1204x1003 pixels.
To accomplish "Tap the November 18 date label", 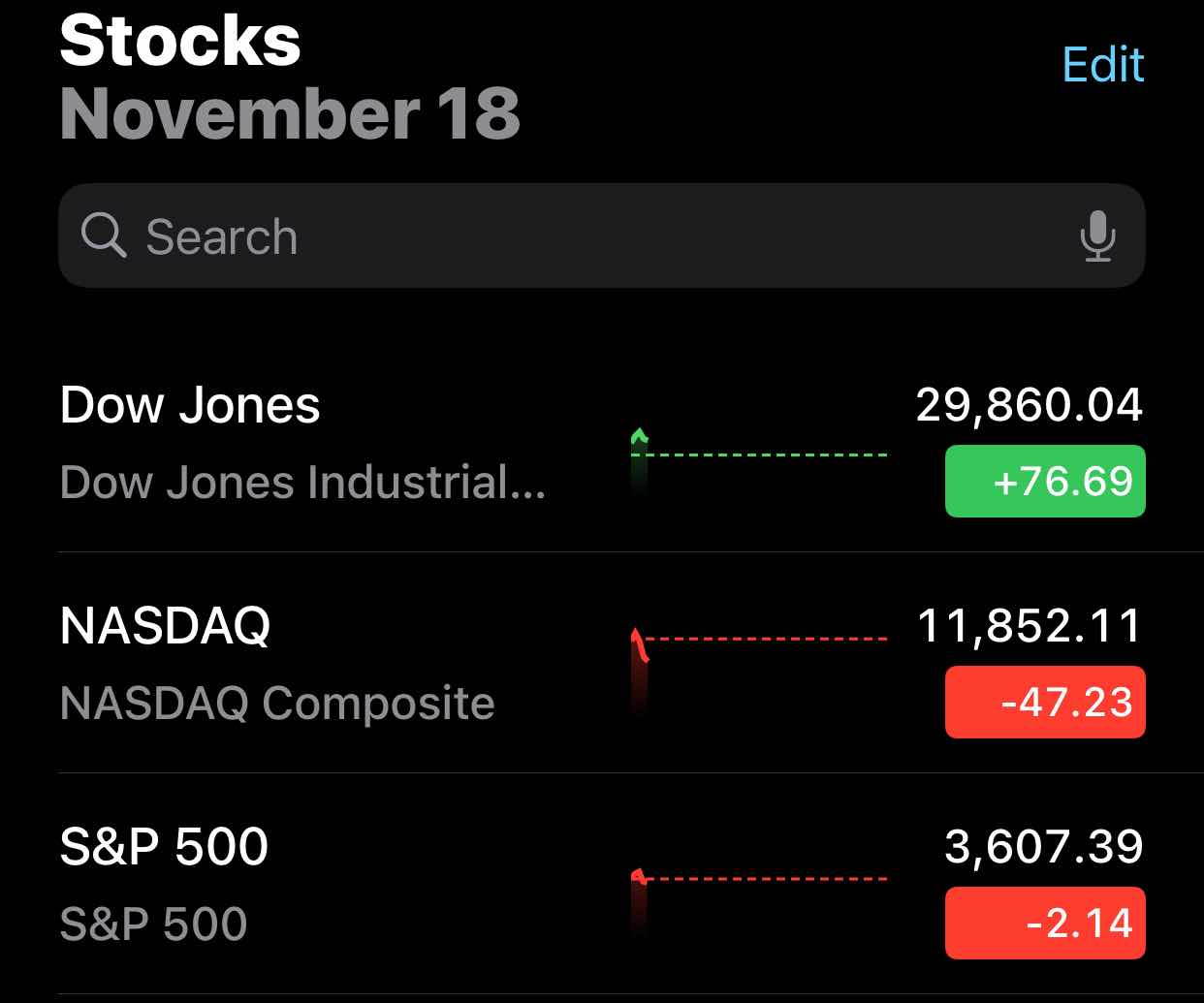I will (290, 114).
